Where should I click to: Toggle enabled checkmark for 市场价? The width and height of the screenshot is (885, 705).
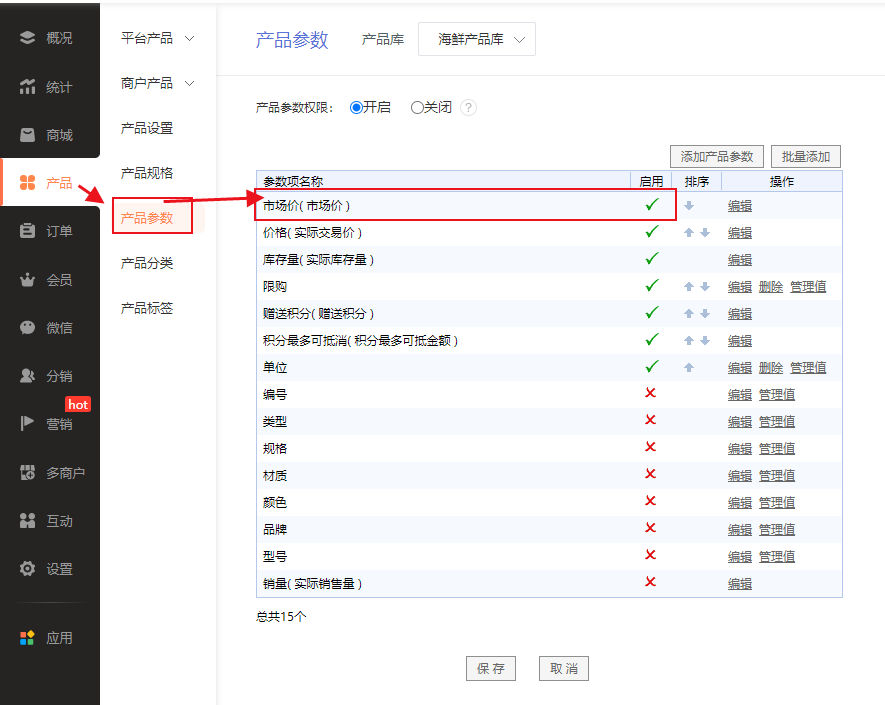tap(652, 204)
